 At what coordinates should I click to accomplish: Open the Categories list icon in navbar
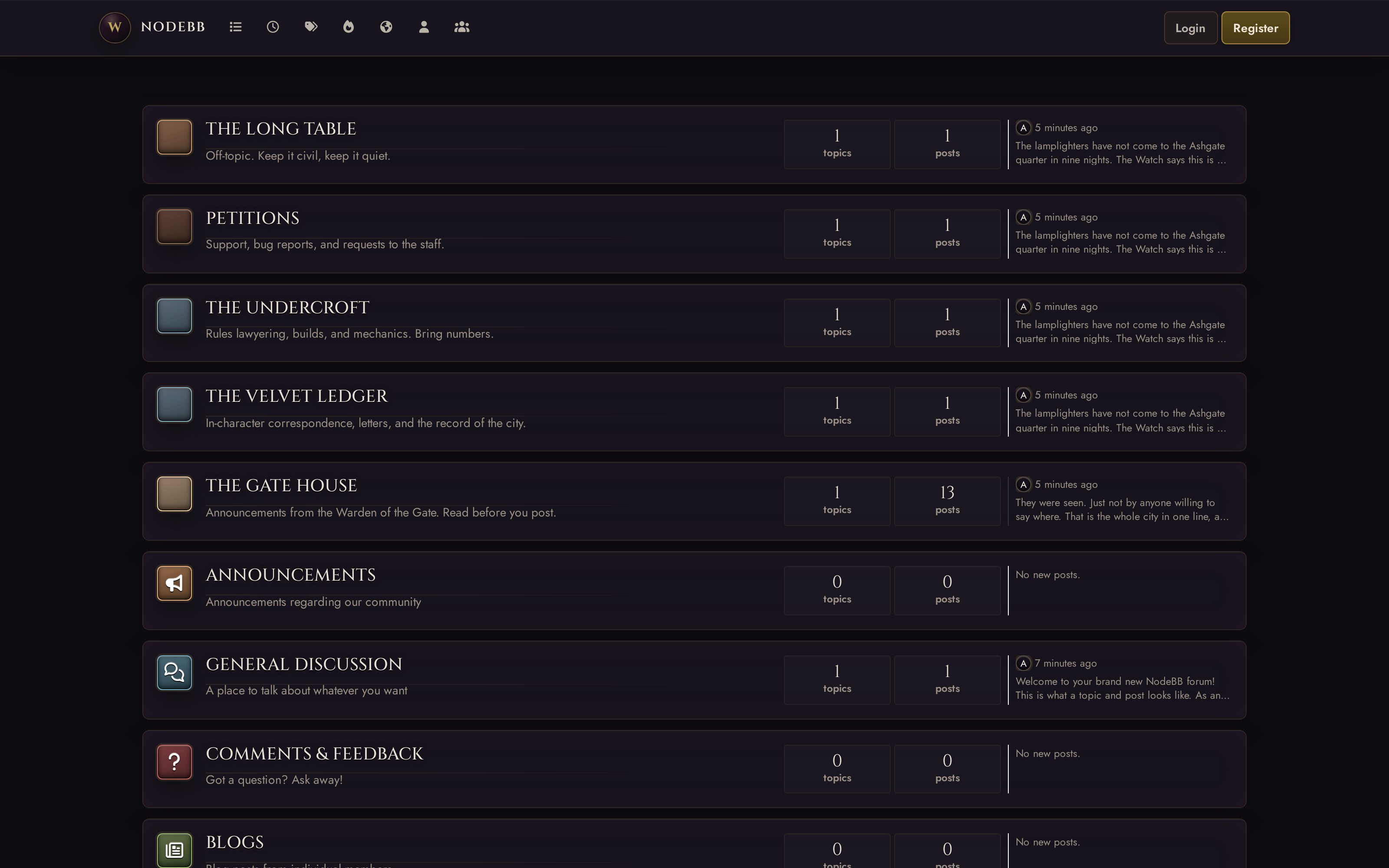tap(235, 27)
